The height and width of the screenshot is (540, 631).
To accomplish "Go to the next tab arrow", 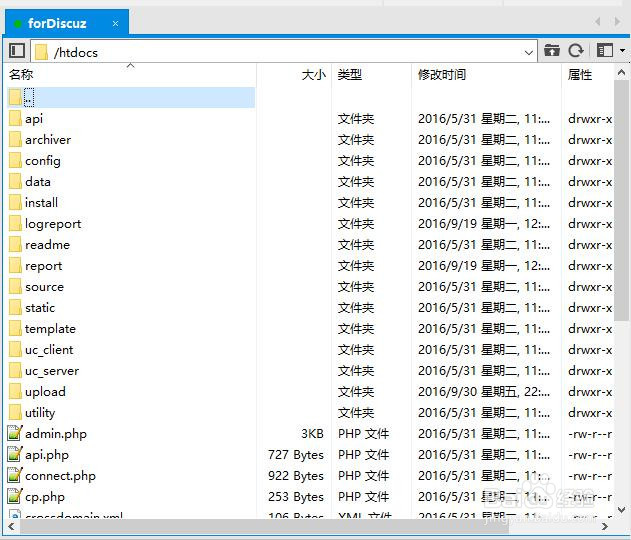I will [x=617, y=21].
